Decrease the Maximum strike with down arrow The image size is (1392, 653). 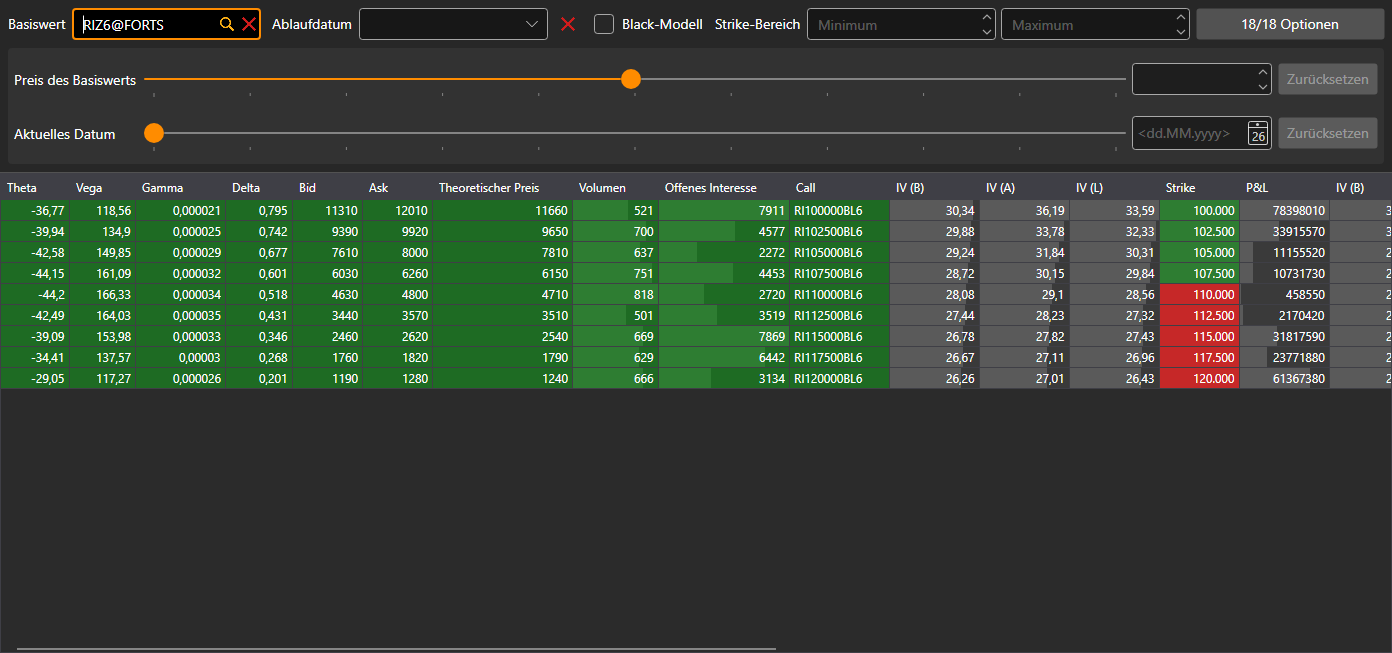(x=1182, y=32)
